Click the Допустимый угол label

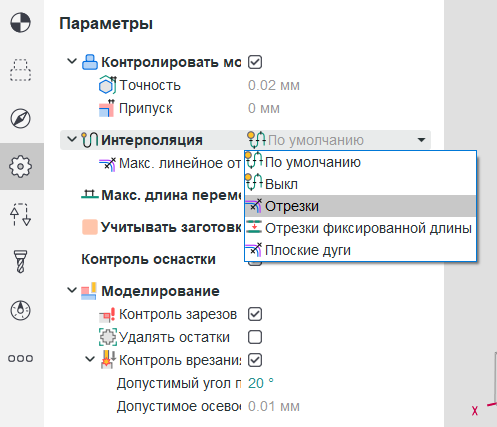(179, 383)
